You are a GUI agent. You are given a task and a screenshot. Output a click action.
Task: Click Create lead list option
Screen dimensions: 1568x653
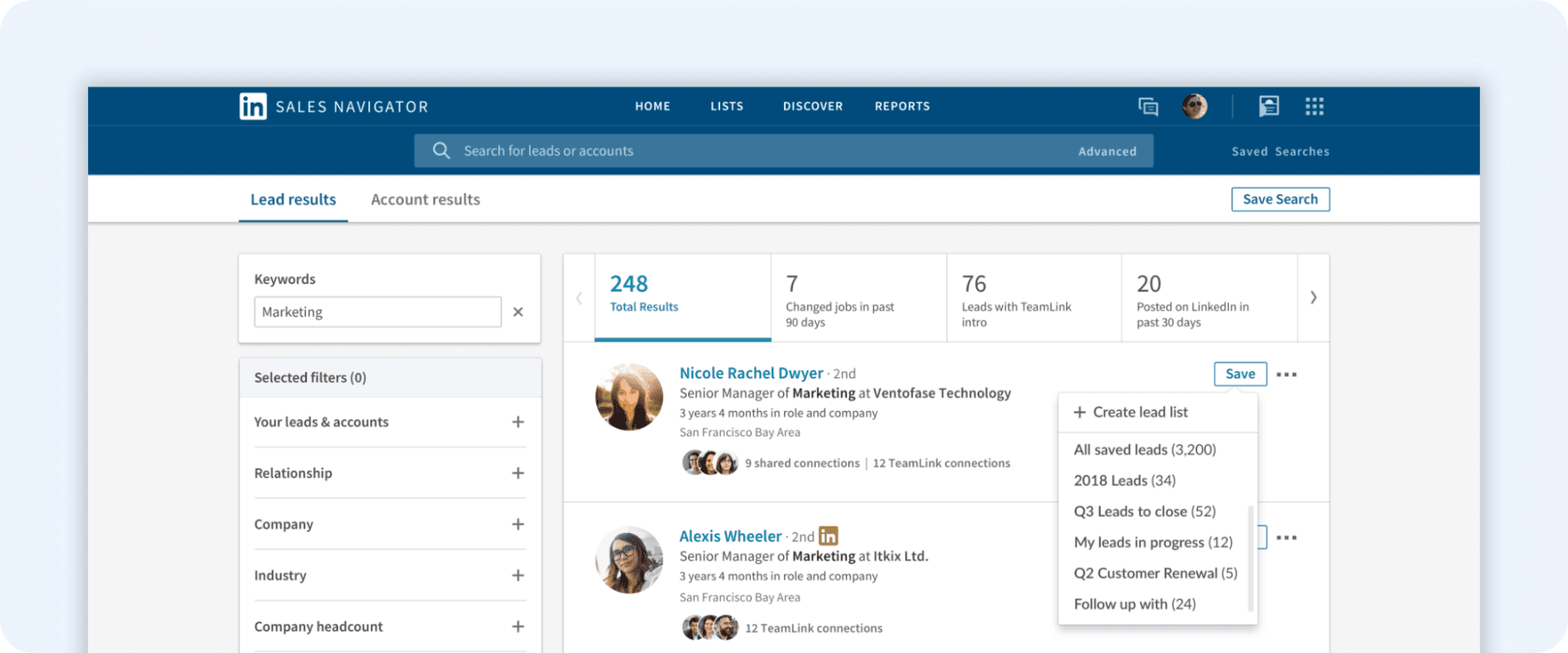click(x=1130, y=412)
